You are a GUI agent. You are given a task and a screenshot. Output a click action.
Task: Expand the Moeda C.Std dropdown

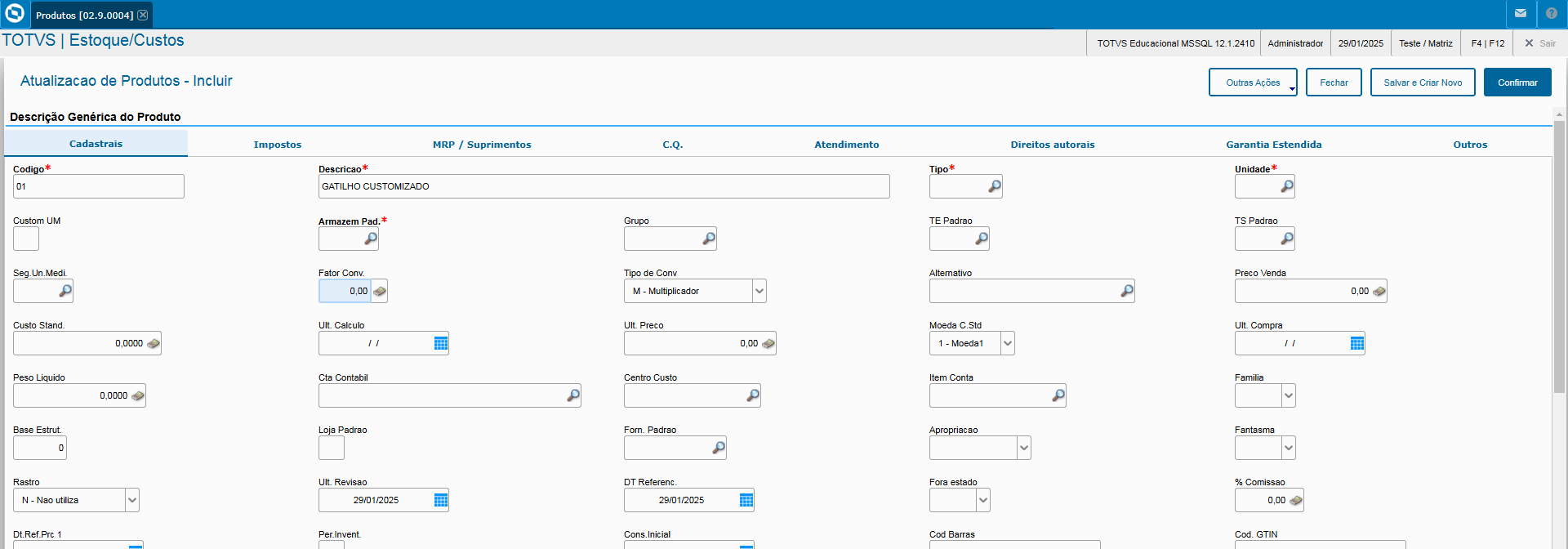tap(1008, 343)
